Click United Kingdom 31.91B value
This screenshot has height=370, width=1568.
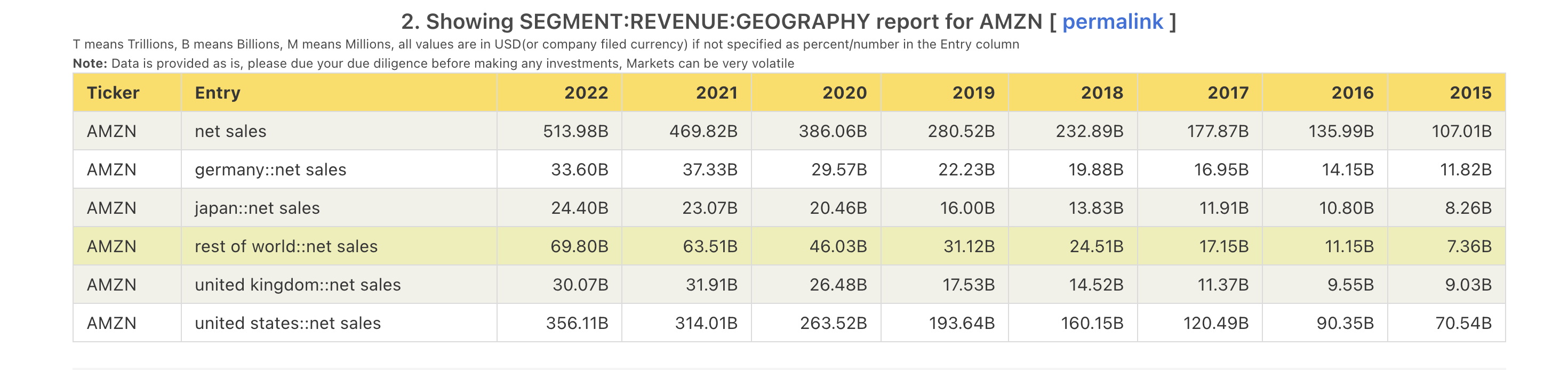tap(711, 284)
